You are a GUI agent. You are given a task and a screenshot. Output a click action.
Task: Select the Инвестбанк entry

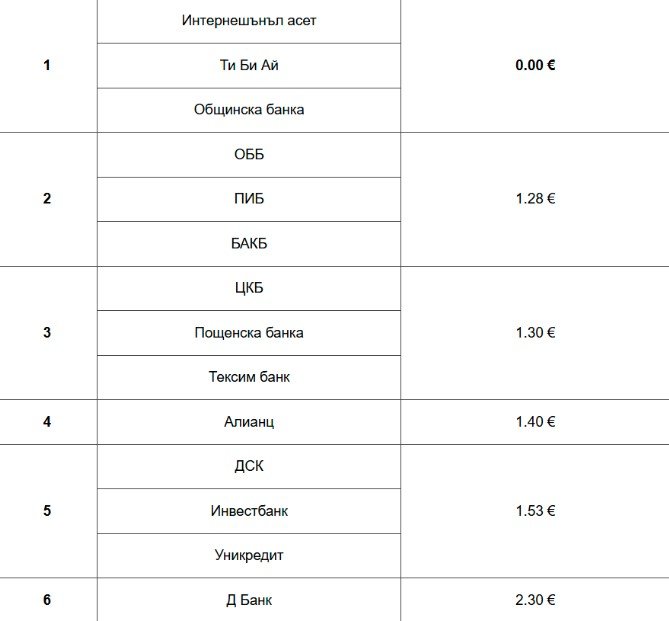coord(249,511)
